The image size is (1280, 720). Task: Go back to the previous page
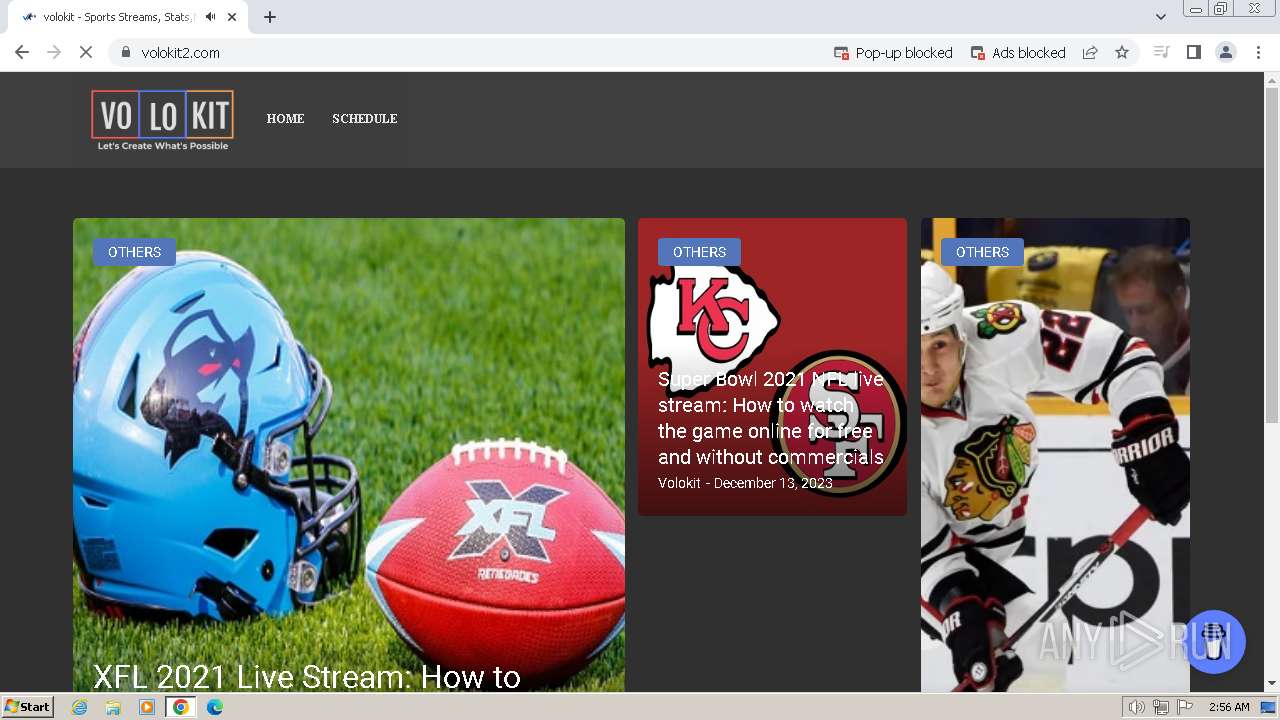pos(22,52)
